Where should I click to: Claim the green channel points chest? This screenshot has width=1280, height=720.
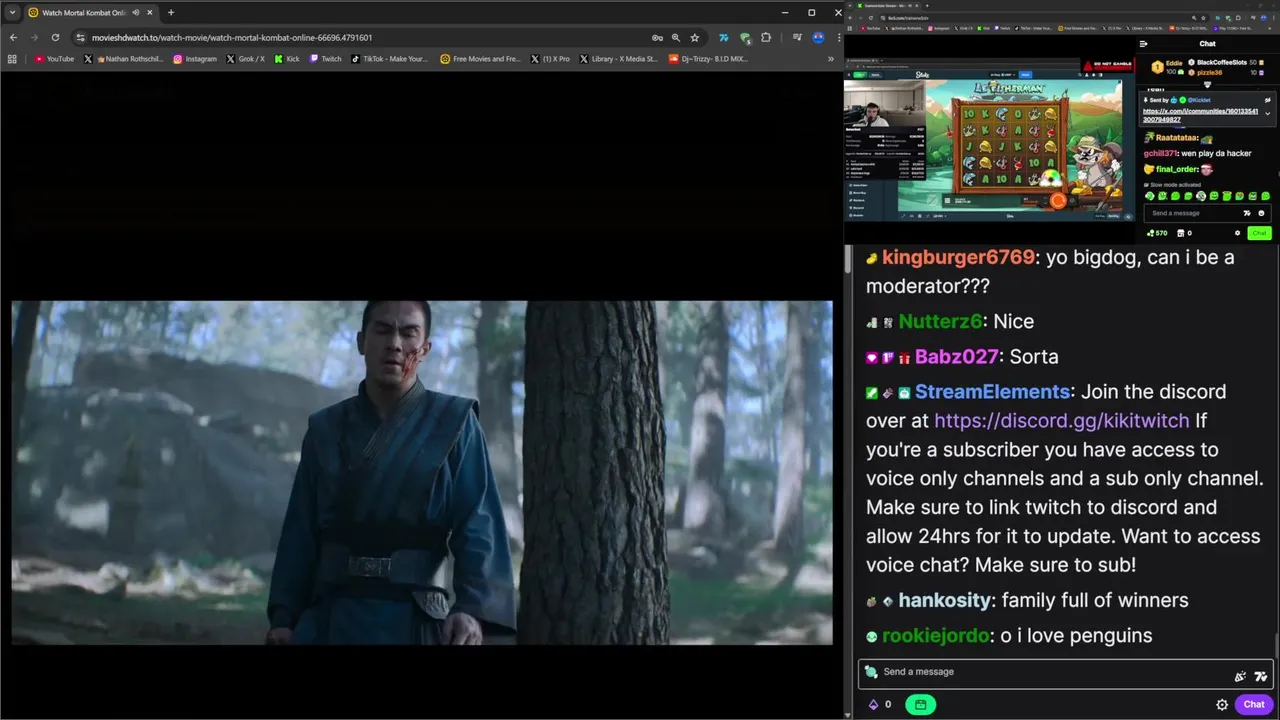pyautogui.click(x=920, y=704)
